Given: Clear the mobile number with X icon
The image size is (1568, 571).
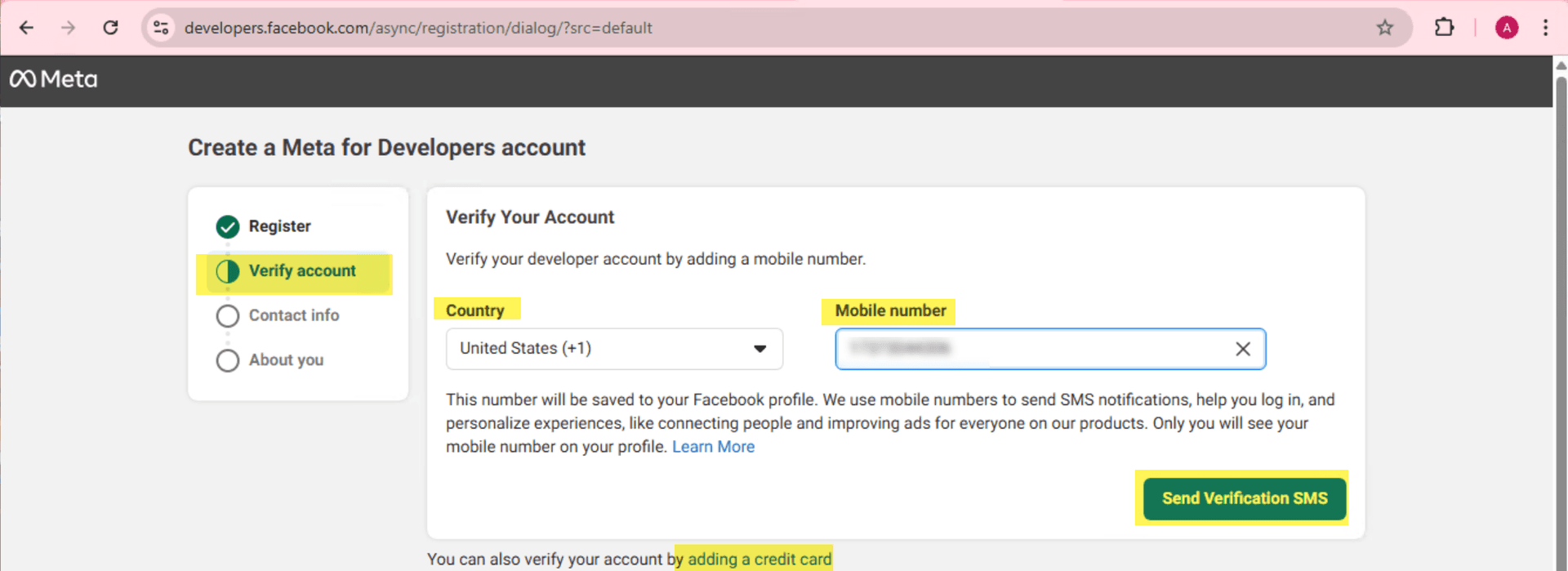Looking at the screenshot, I should pos(1243,349).
